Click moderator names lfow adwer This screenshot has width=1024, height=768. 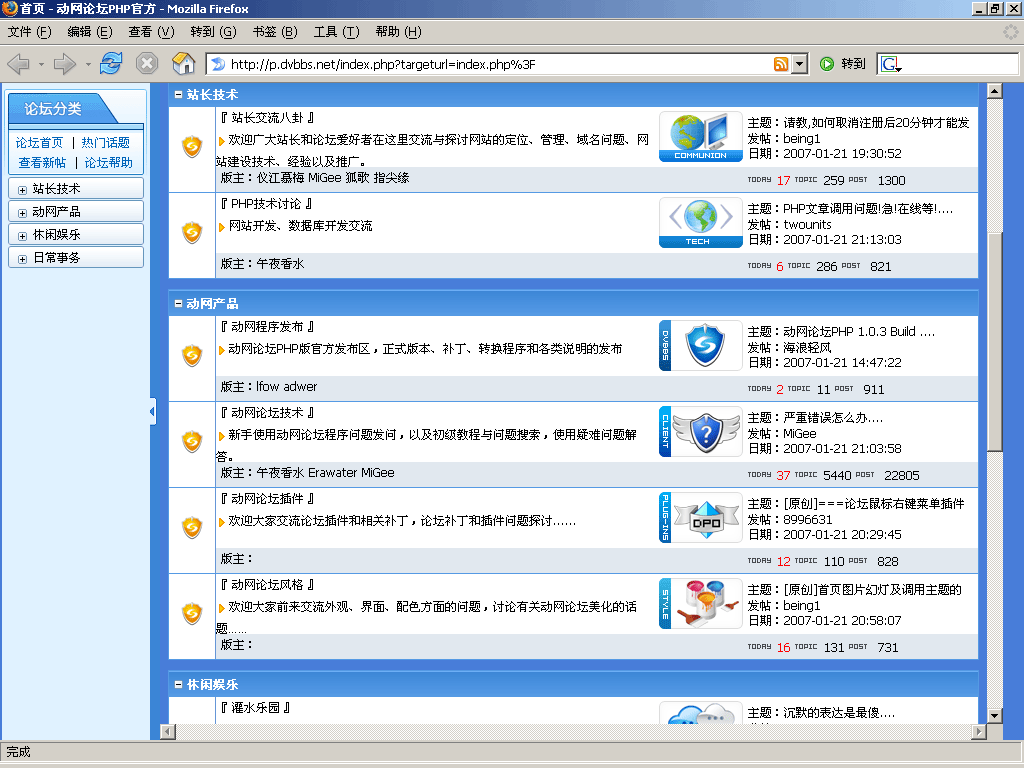click(x=286, y=387)
